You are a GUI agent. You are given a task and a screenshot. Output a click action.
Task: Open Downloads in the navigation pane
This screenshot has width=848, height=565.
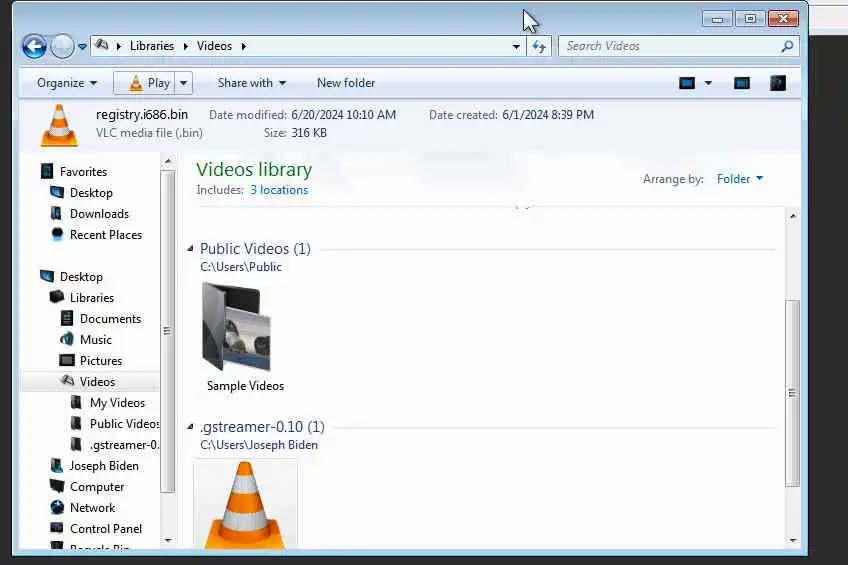pos(99,214)
